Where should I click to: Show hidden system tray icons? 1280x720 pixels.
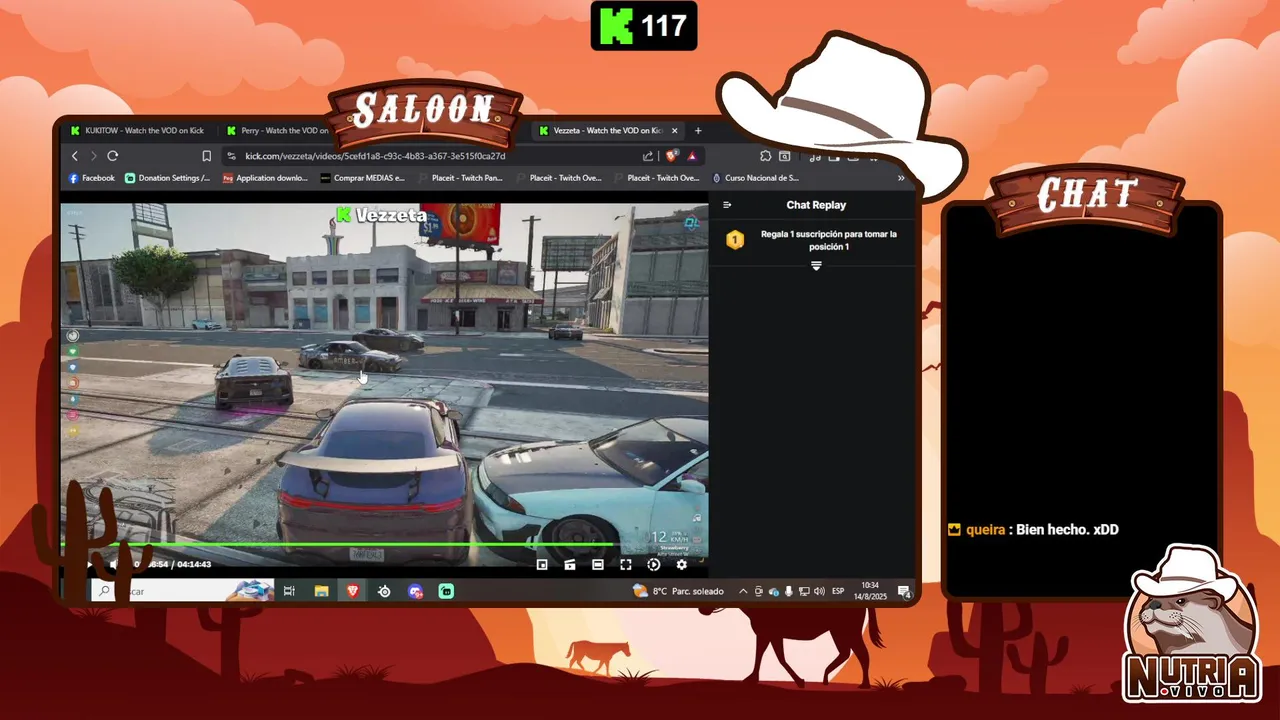743,592
